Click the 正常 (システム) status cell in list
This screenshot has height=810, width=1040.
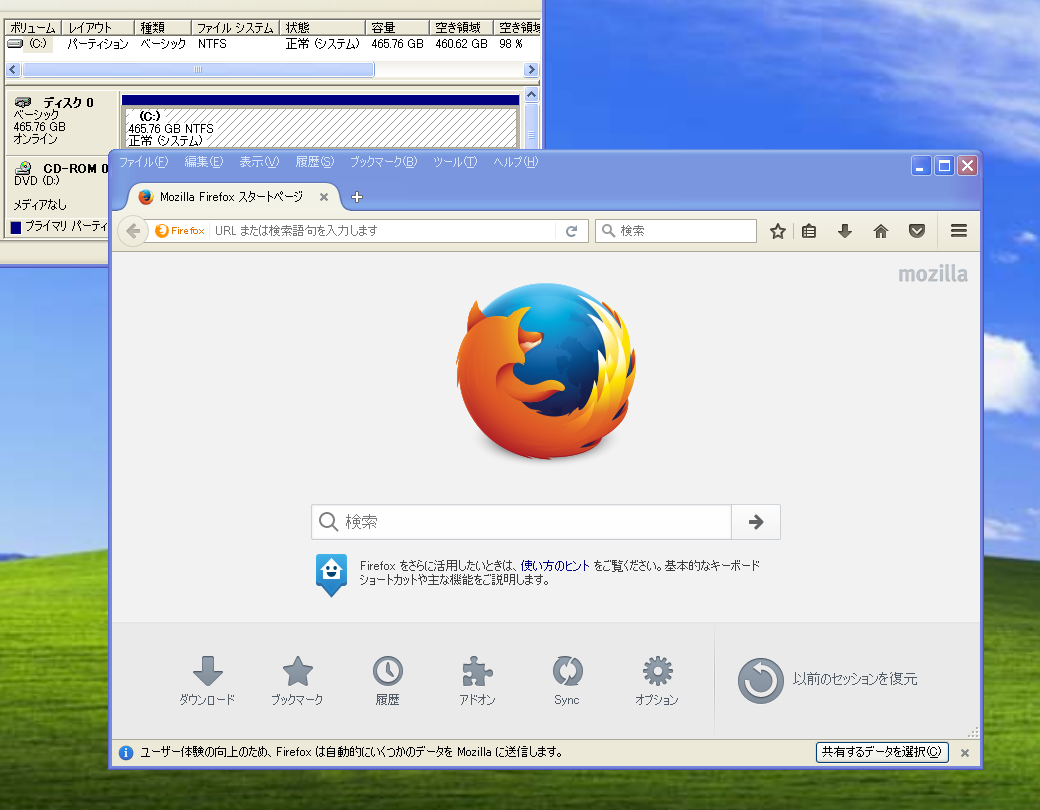click(x=322, y=44)
